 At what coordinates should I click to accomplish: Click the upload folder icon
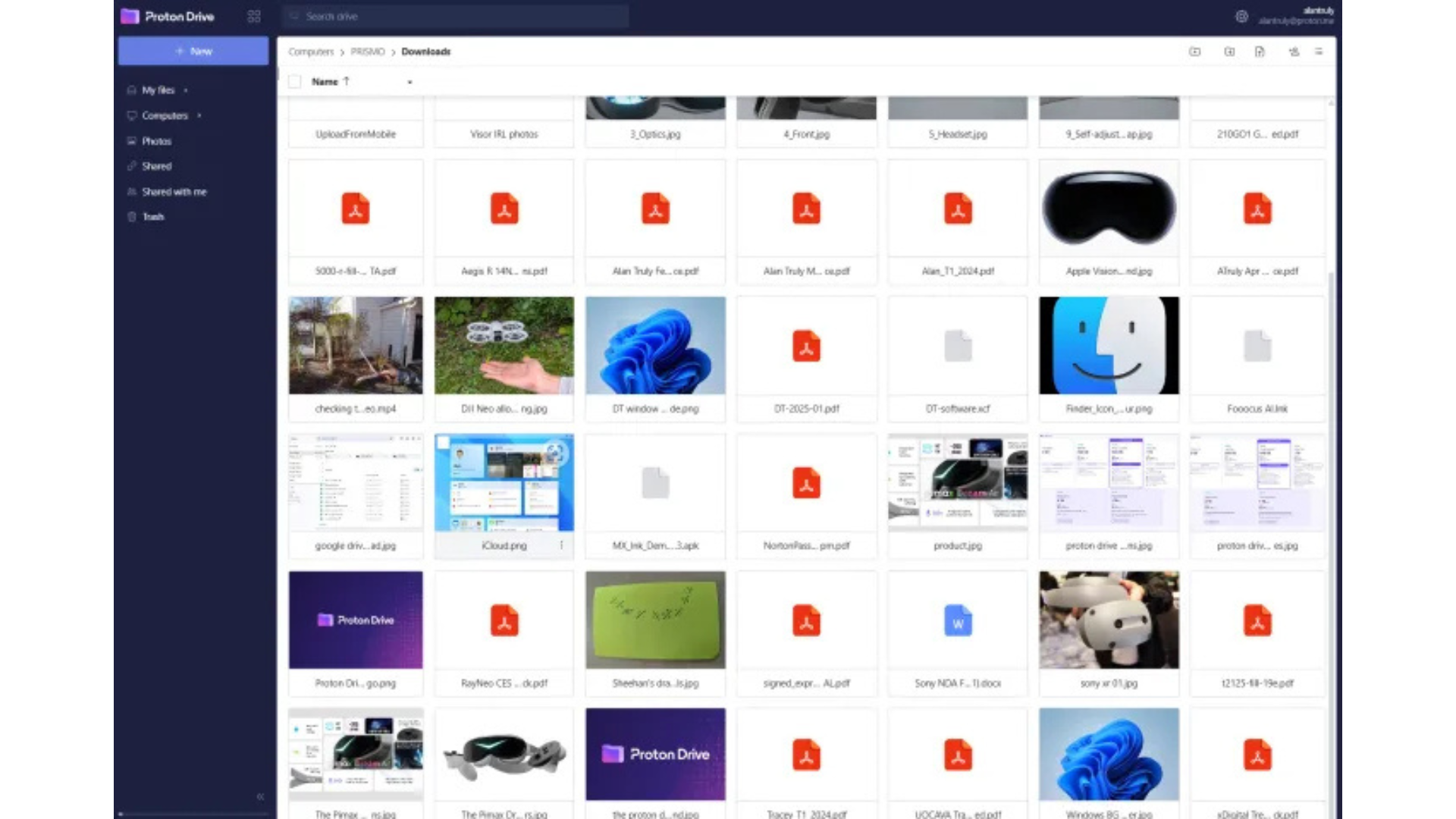[x=1229, y=52]
